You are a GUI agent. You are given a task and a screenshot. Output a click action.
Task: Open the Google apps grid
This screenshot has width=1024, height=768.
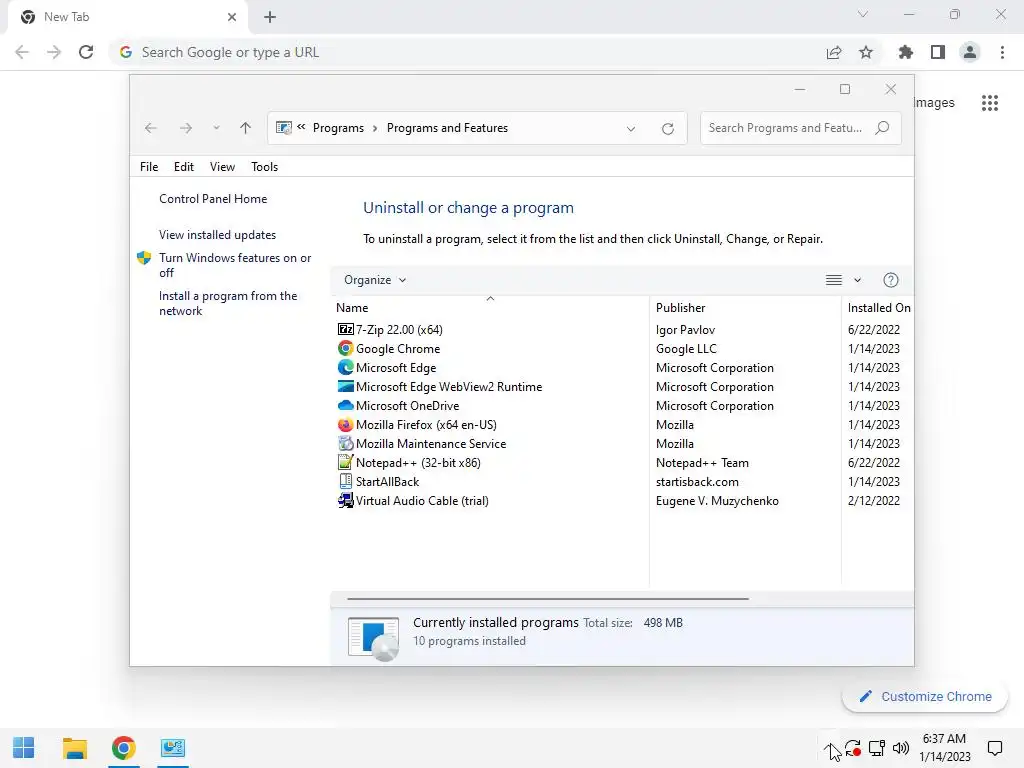tap(990, 103)
